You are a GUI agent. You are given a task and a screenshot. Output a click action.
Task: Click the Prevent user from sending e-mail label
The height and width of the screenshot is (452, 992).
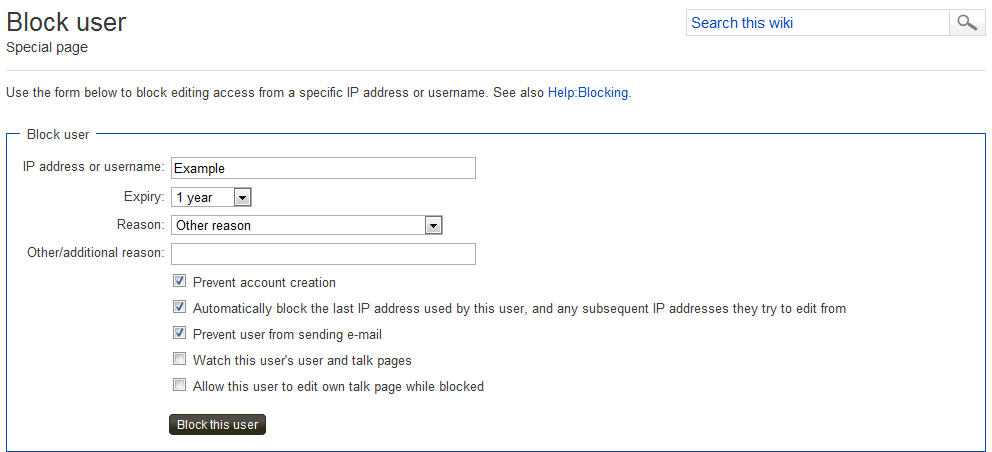pyautogui.click(x=287, y=335)
